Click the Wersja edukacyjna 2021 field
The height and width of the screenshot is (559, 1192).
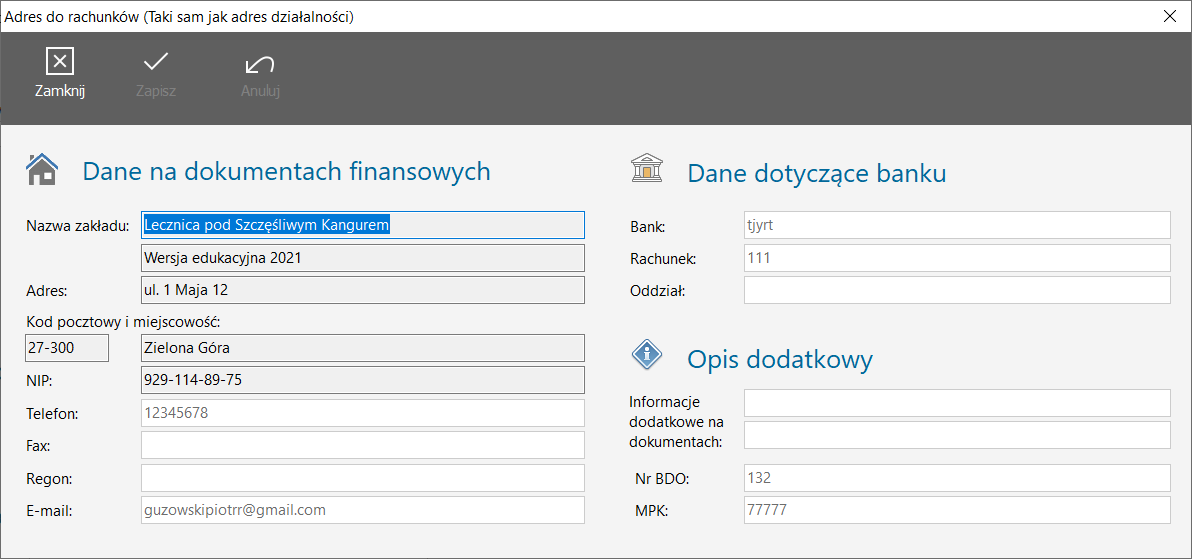pyautogui.click(x=363, y=258)
